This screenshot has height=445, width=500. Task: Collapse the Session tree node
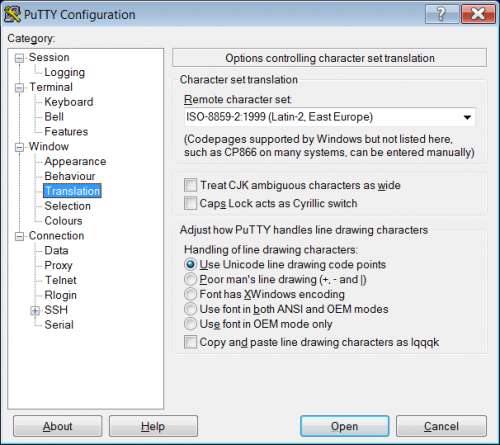click(x=19, y=58)
